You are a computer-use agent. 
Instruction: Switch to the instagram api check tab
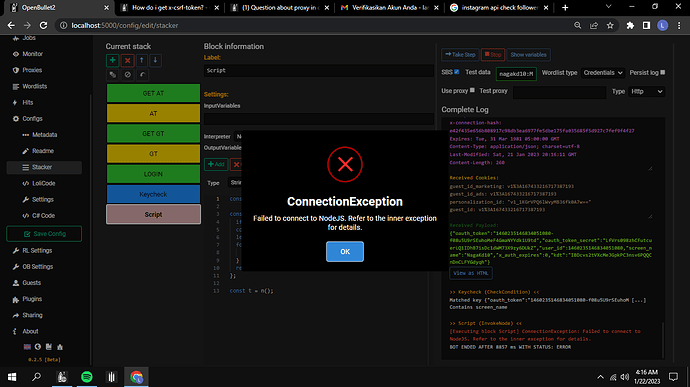(500, 7)
